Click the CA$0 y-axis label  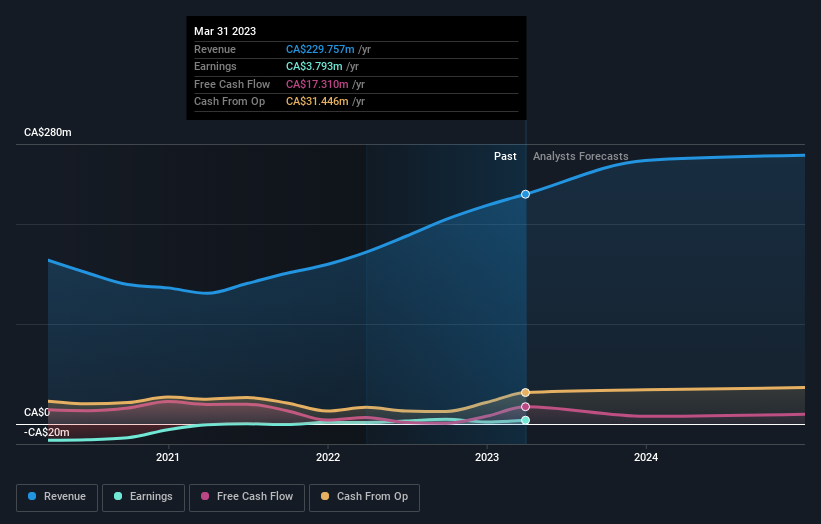37,412
